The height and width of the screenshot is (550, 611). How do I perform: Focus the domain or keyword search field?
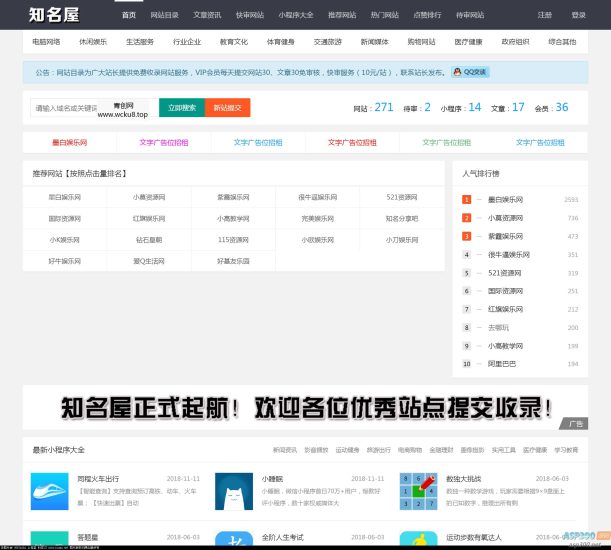[95, 108]
